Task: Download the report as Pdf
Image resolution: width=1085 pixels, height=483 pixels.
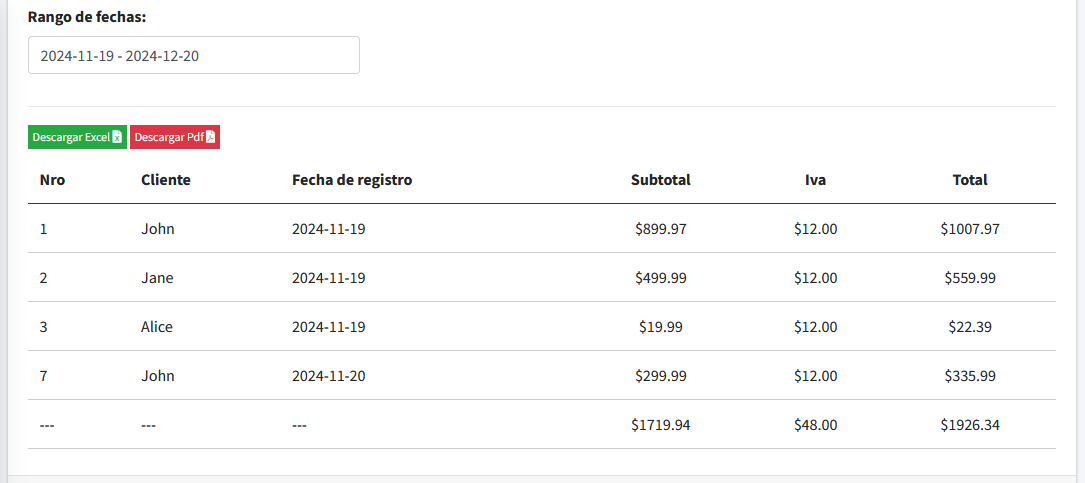Action: click(x=175, y=137)
